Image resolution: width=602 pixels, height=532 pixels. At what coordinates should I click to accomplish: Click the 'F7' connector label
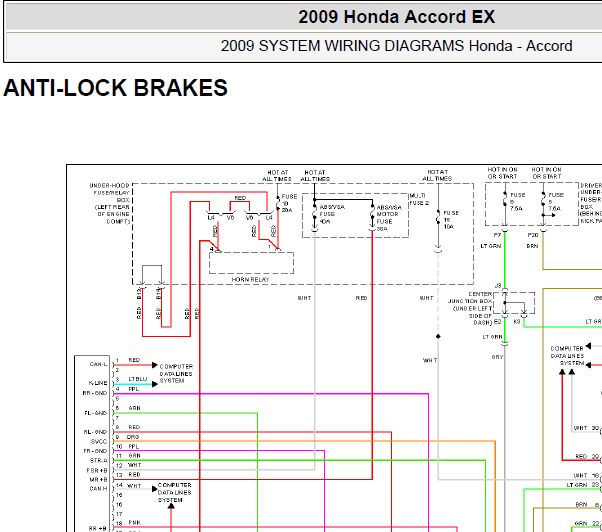[497, 235]
